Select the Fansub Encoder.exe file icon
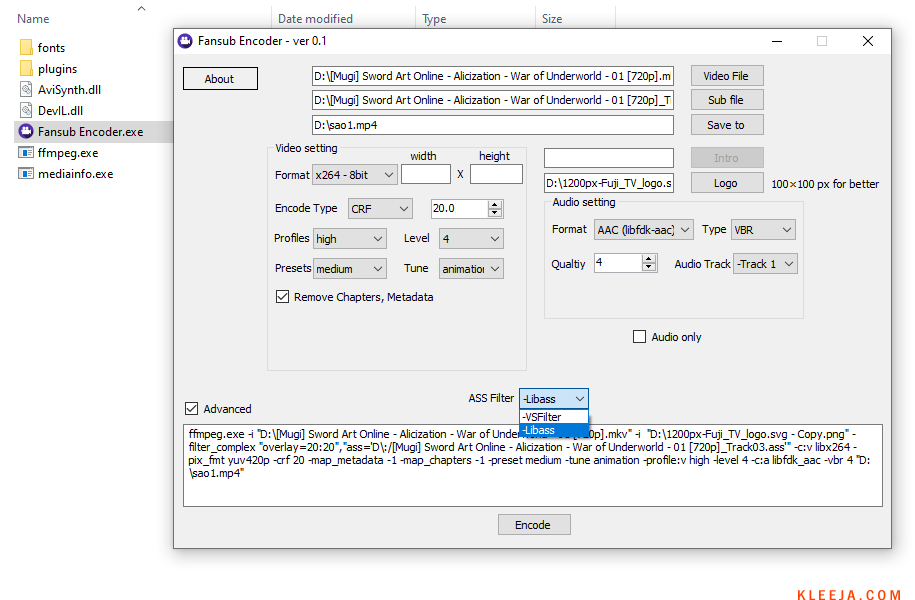 (26, 132)
